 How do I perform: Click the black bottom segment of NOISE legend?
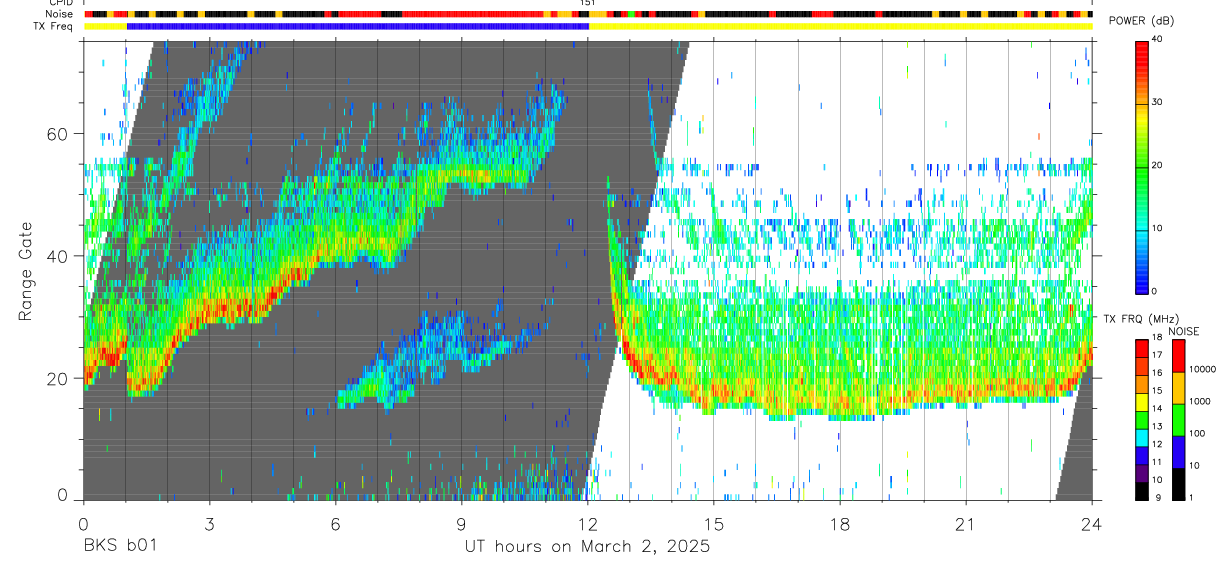(x=1179, y=484)
